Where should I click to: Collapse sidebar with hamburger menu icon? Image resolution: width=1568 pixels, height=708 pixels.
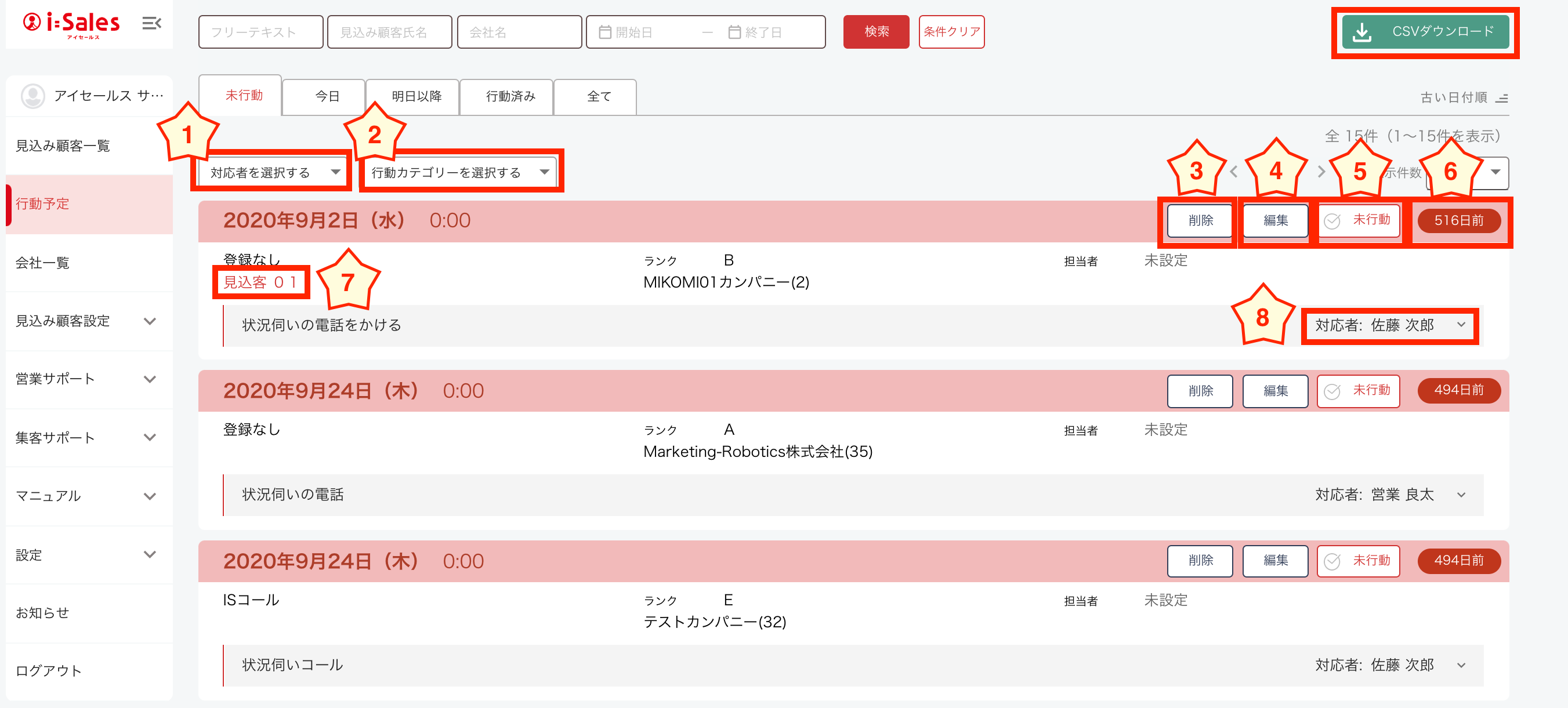151,24
